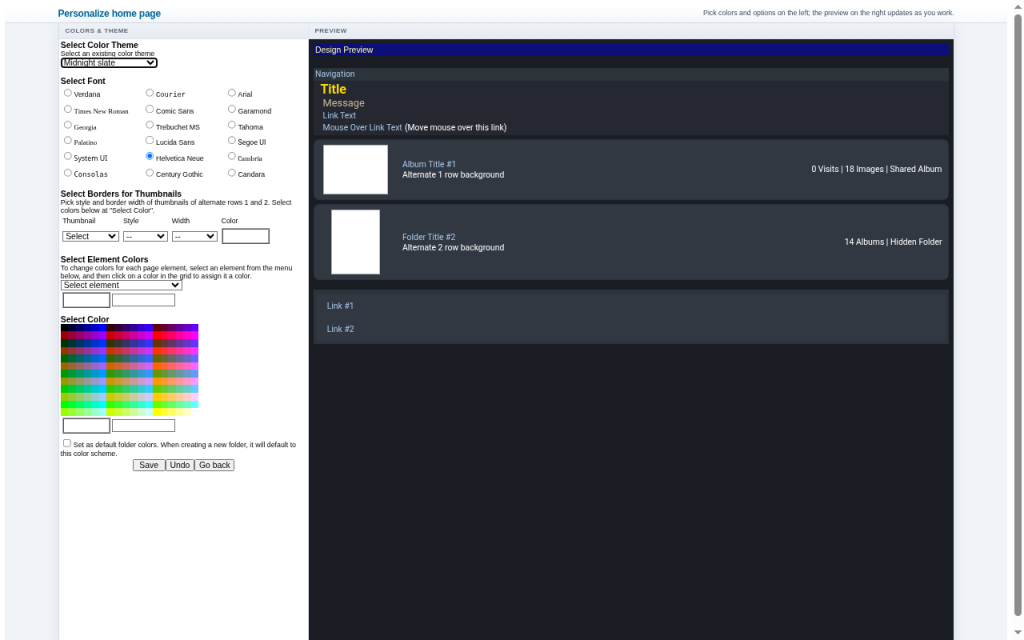
Task: Click the Go back button
Action: click(x=214, y=465)
